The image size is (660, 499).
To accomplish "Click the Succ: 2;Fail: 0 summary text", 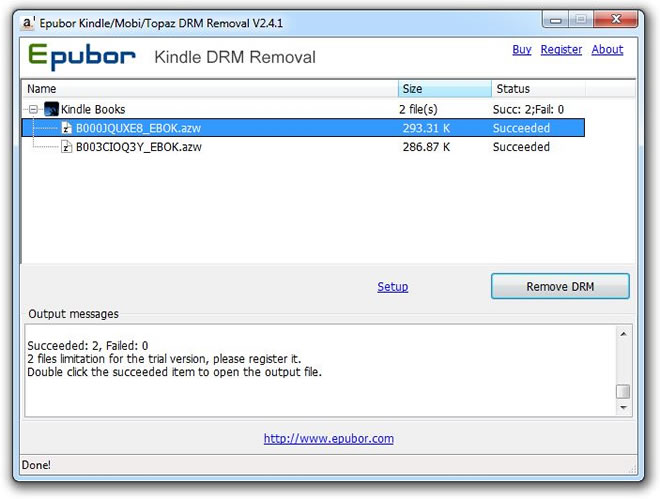I will 528,109.
